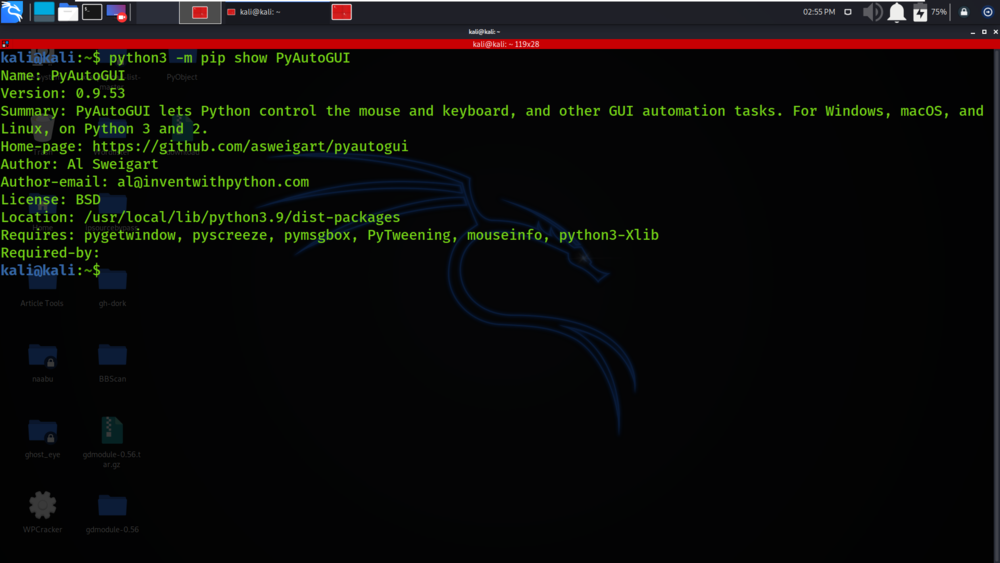Click the blue show-desktop panel icon
Screen dimensions: 1000x563
tap(44, 11)
